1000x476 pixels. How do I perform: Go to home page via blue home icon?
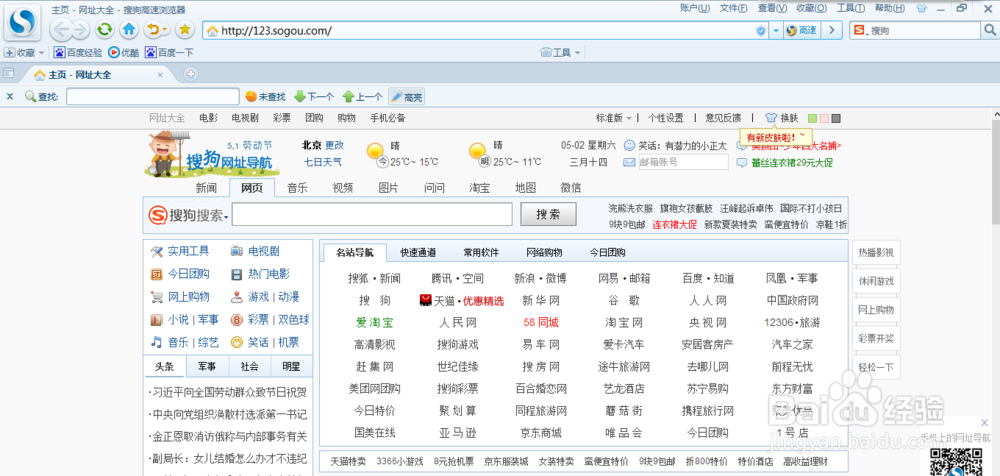tap(129, 29)
